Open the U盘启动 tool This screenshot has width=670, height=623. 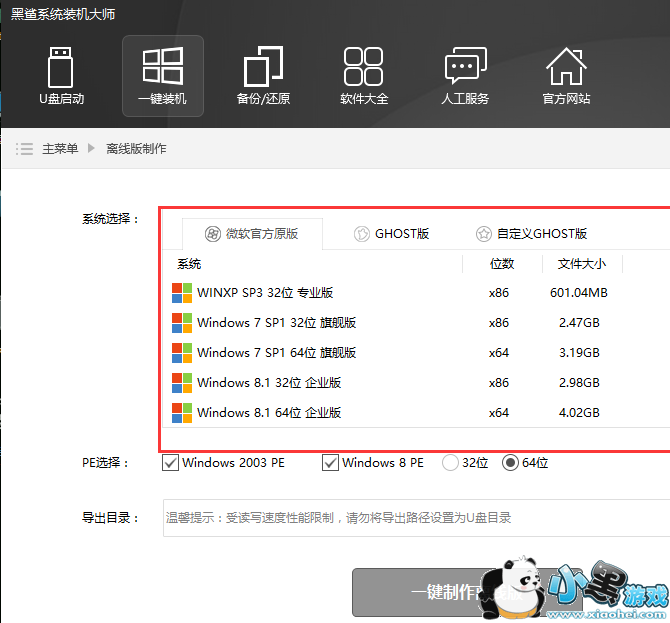coord(61,76)
